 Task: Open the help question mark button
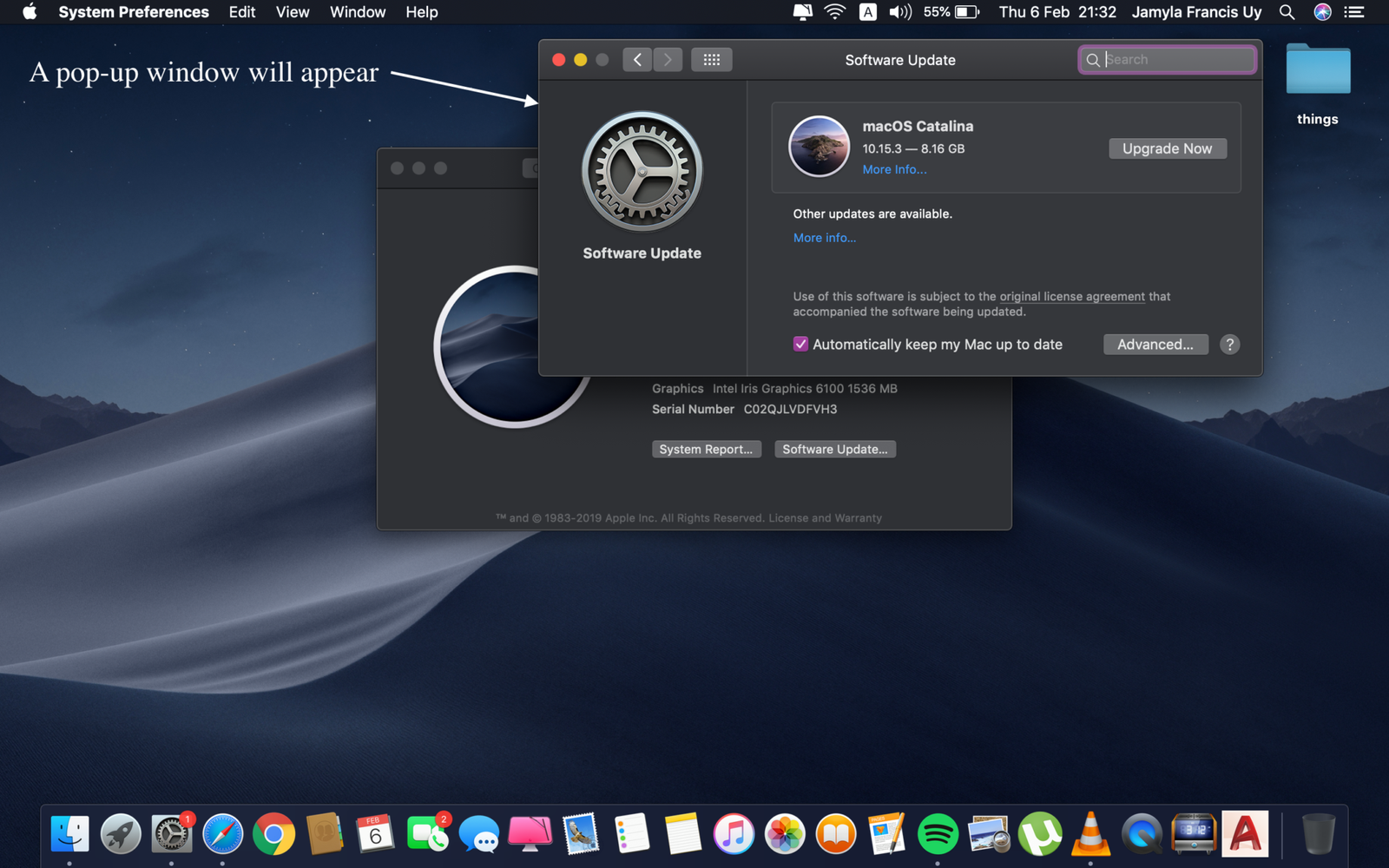click(1229, 345)
